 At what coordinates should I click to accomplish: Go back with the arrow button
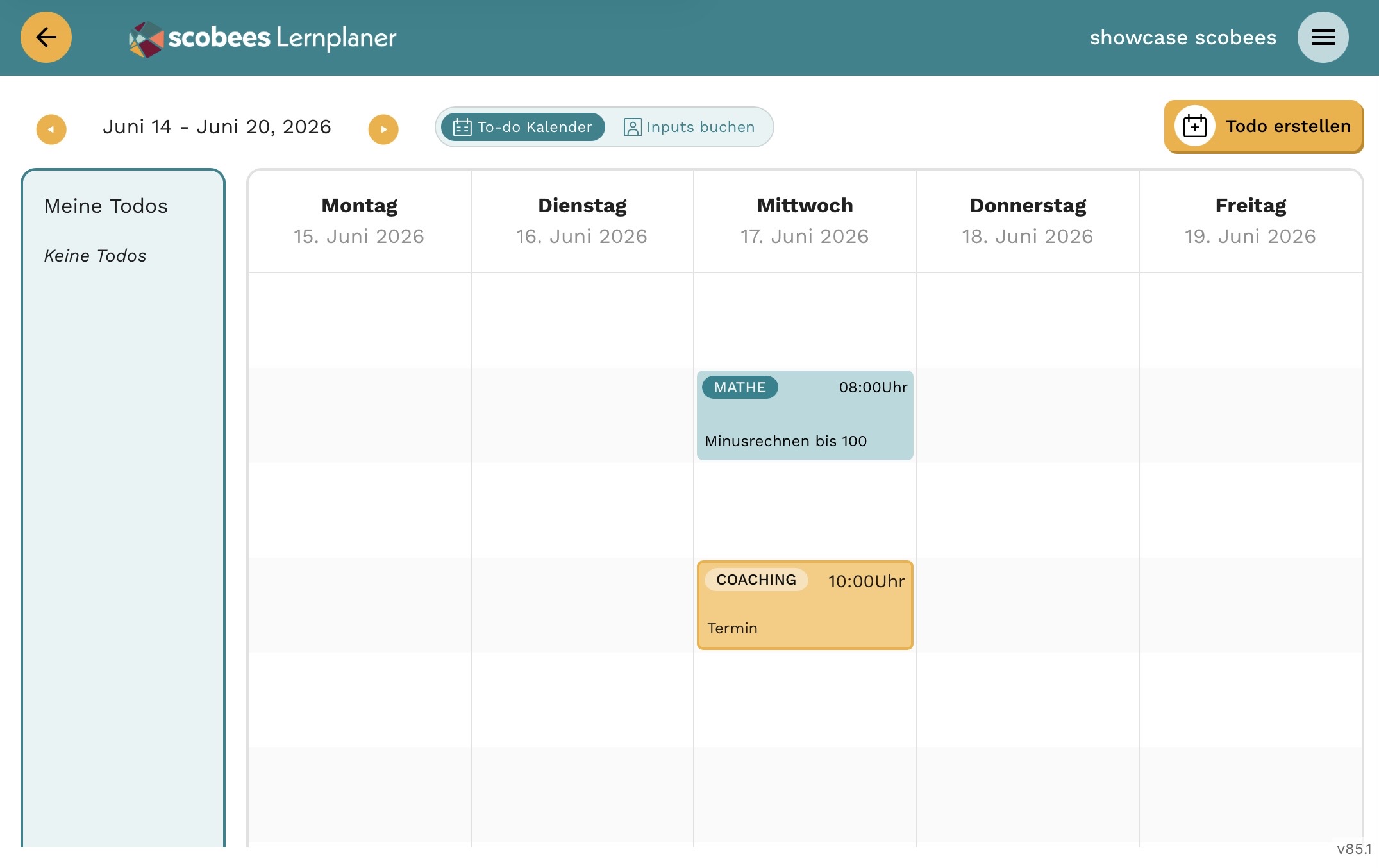46,37
